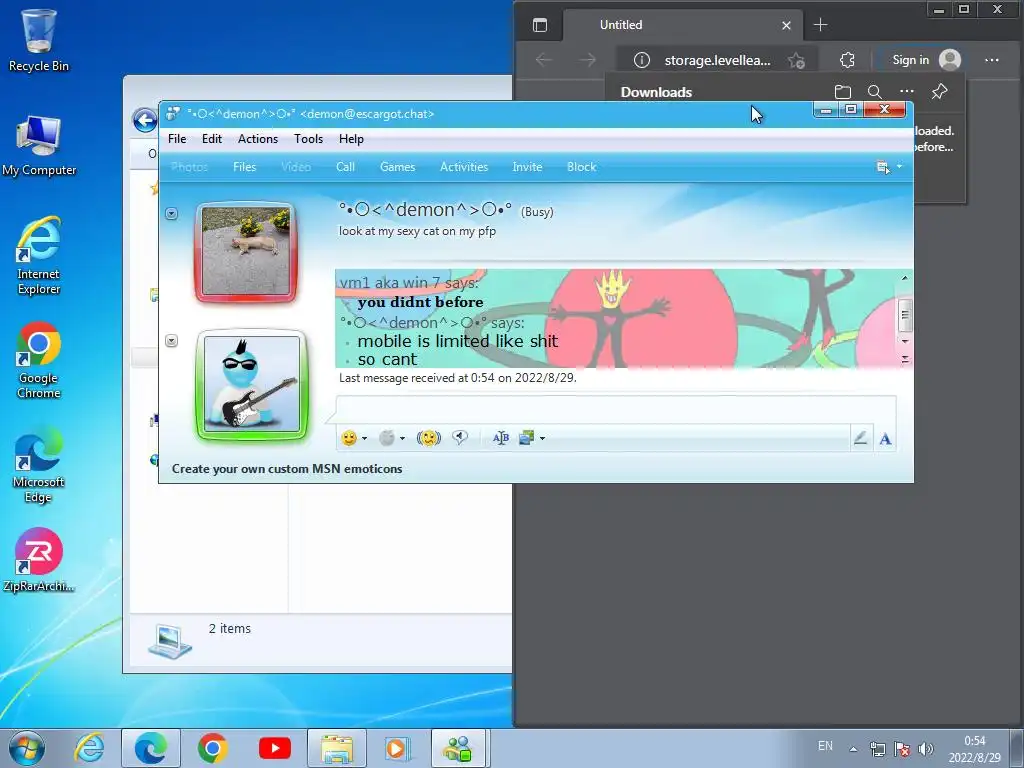This screenshot has width=1024, height=768.
Task: Open the Edge Downloads folder icon
Action: (x=842, y=92)
